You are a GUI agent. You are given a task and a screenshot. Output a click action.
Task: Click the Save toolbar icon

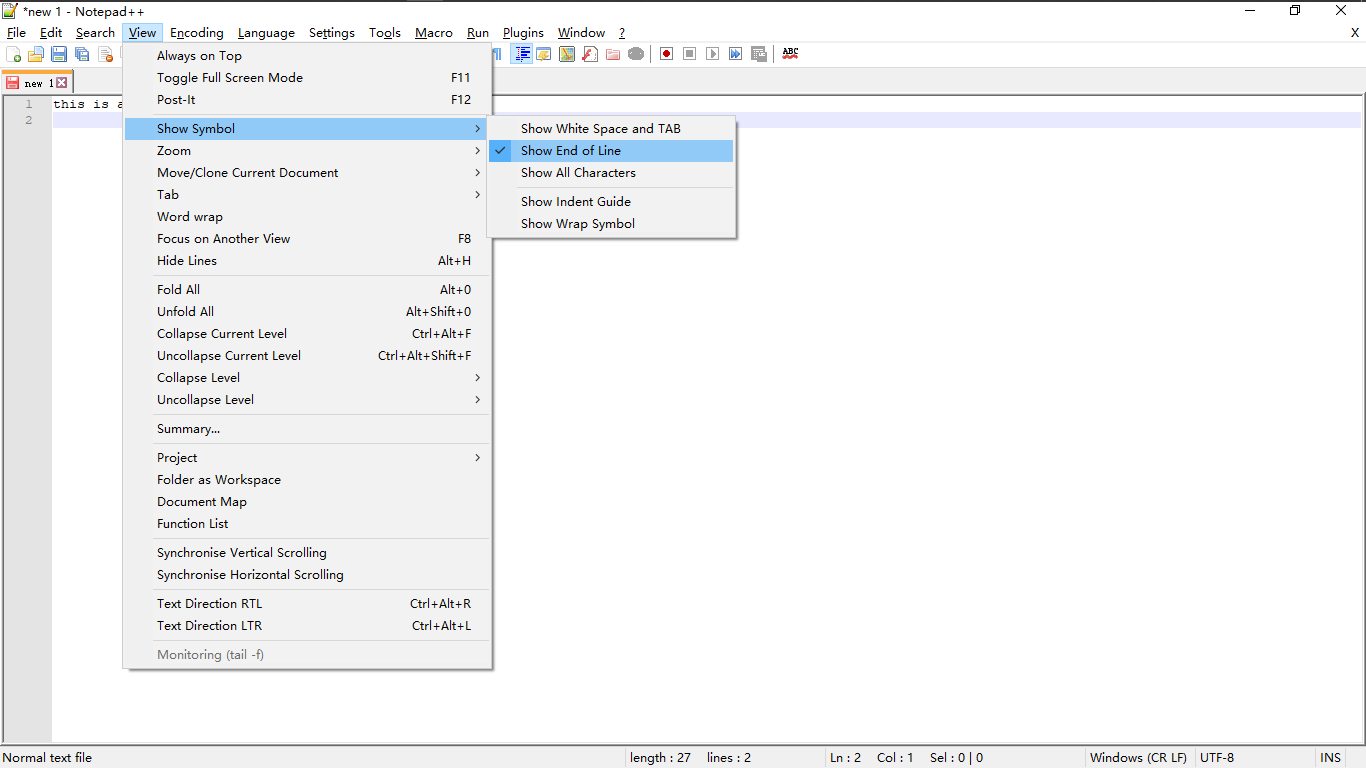point(58,53)
